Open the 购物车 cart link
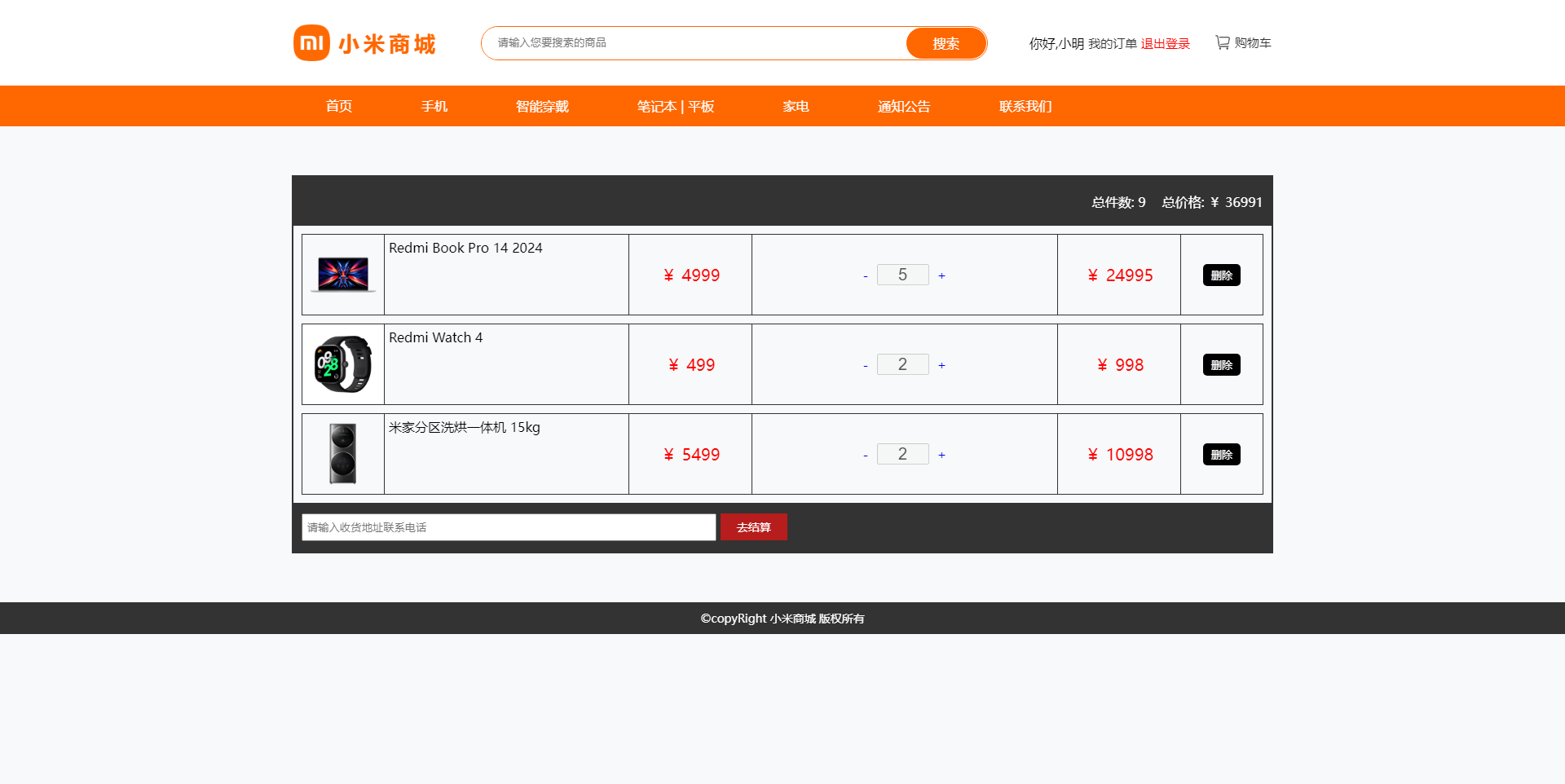Screen dimensions: 1565x784 (x=1252, y=42)
